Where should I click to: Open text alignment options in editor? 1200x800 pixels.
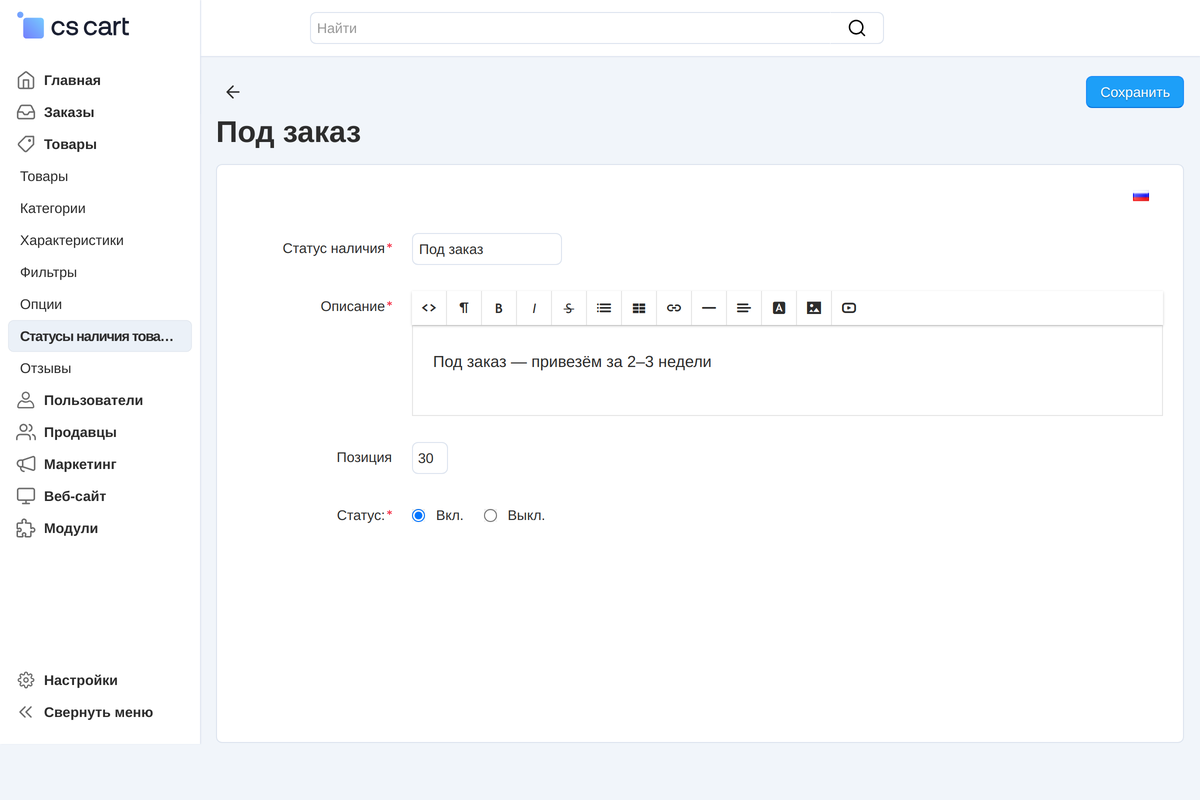pos(744,308)
